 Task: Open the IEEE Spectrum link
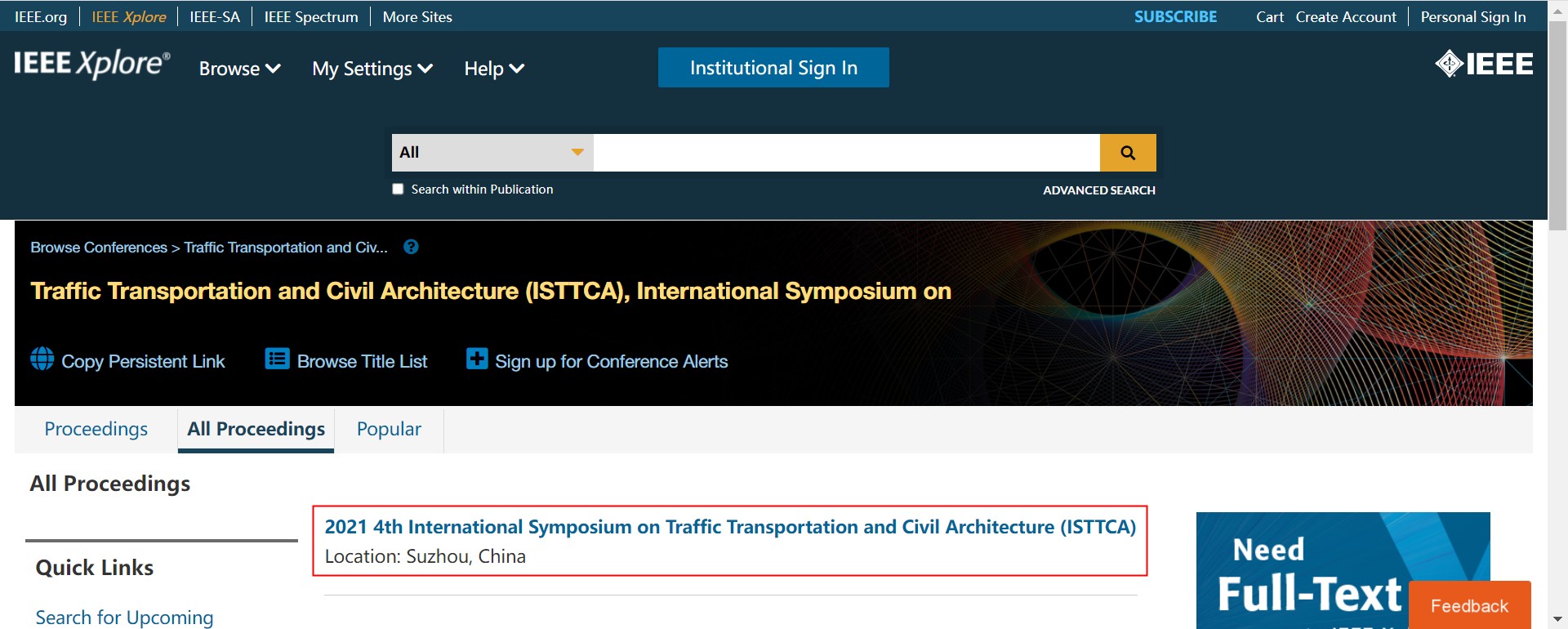coord(311,16)
